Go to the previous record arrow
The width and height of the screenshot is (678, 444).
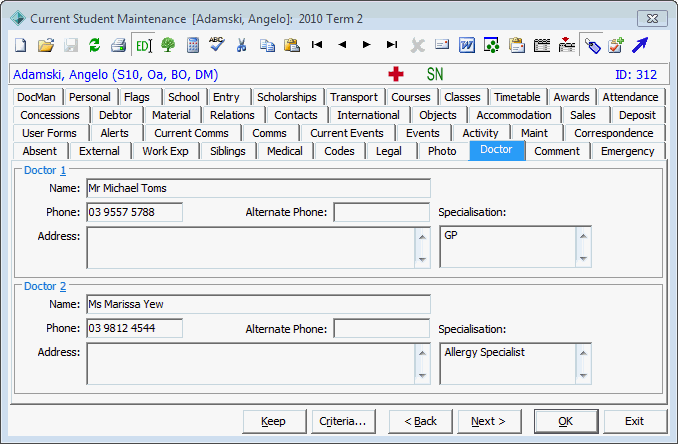pyautogui.click(x=342, y=45)
